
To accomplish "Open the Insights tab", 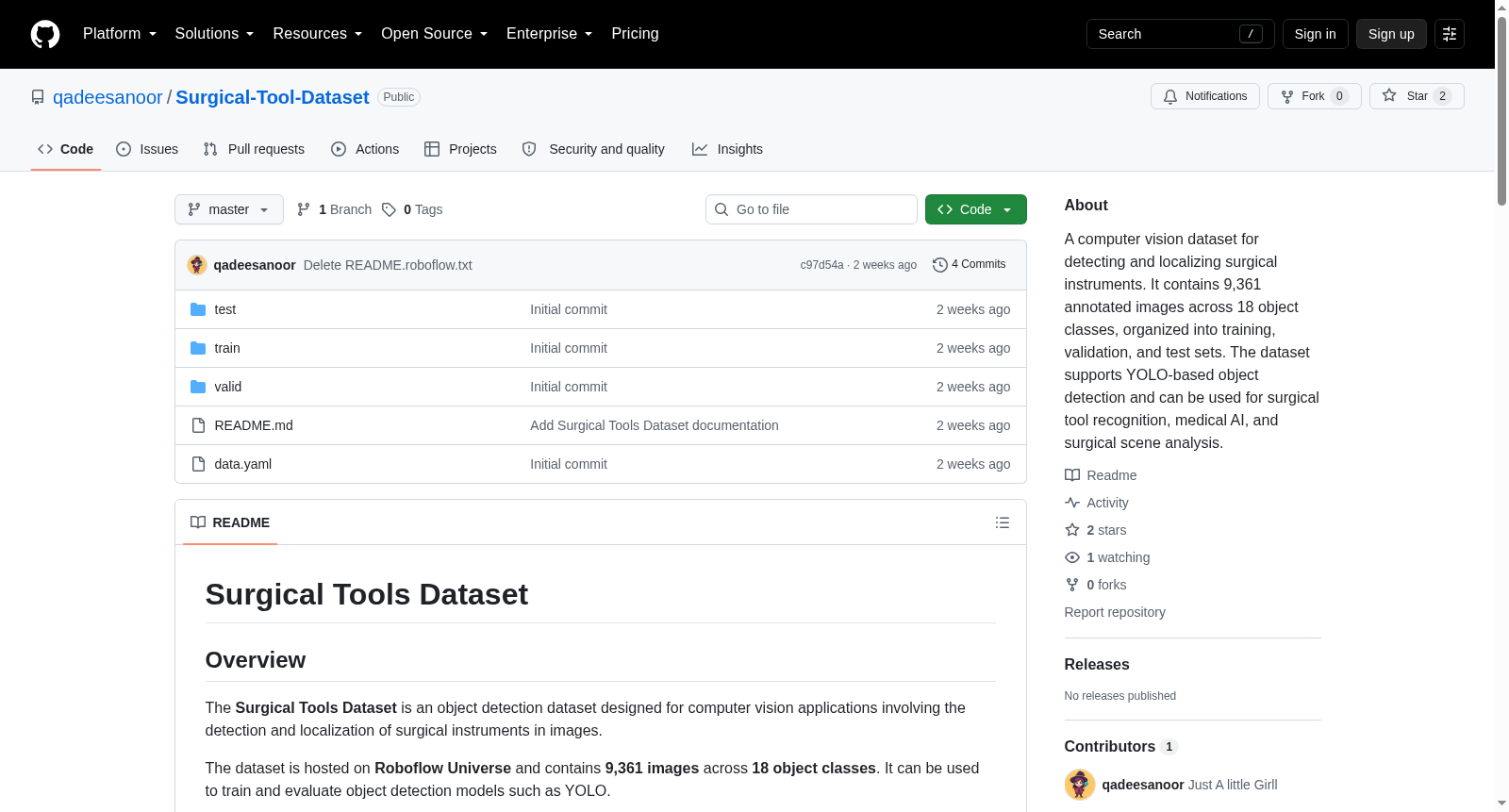I will click(727, 149).
